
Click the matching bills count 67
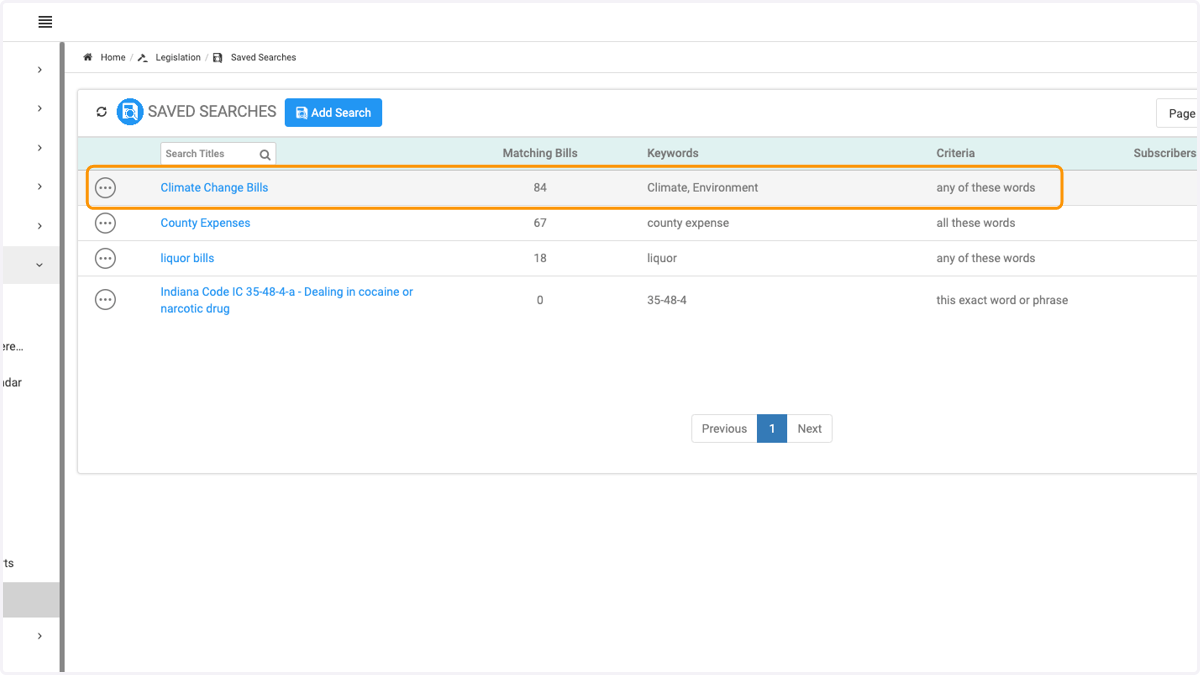pyautogui.click(x=540, y=223)
